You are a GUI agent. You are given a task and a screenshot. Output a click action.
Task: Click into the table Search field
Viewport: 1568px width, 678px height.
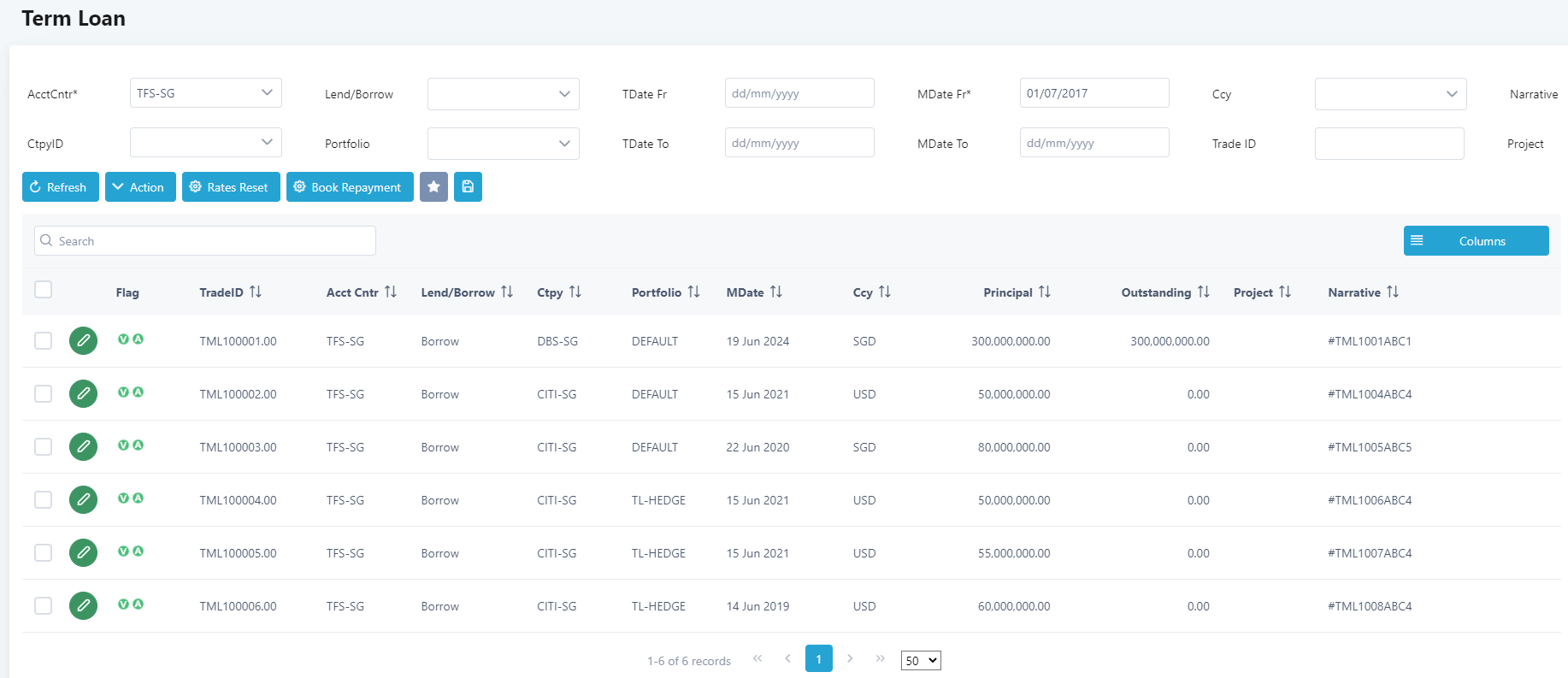205,241
